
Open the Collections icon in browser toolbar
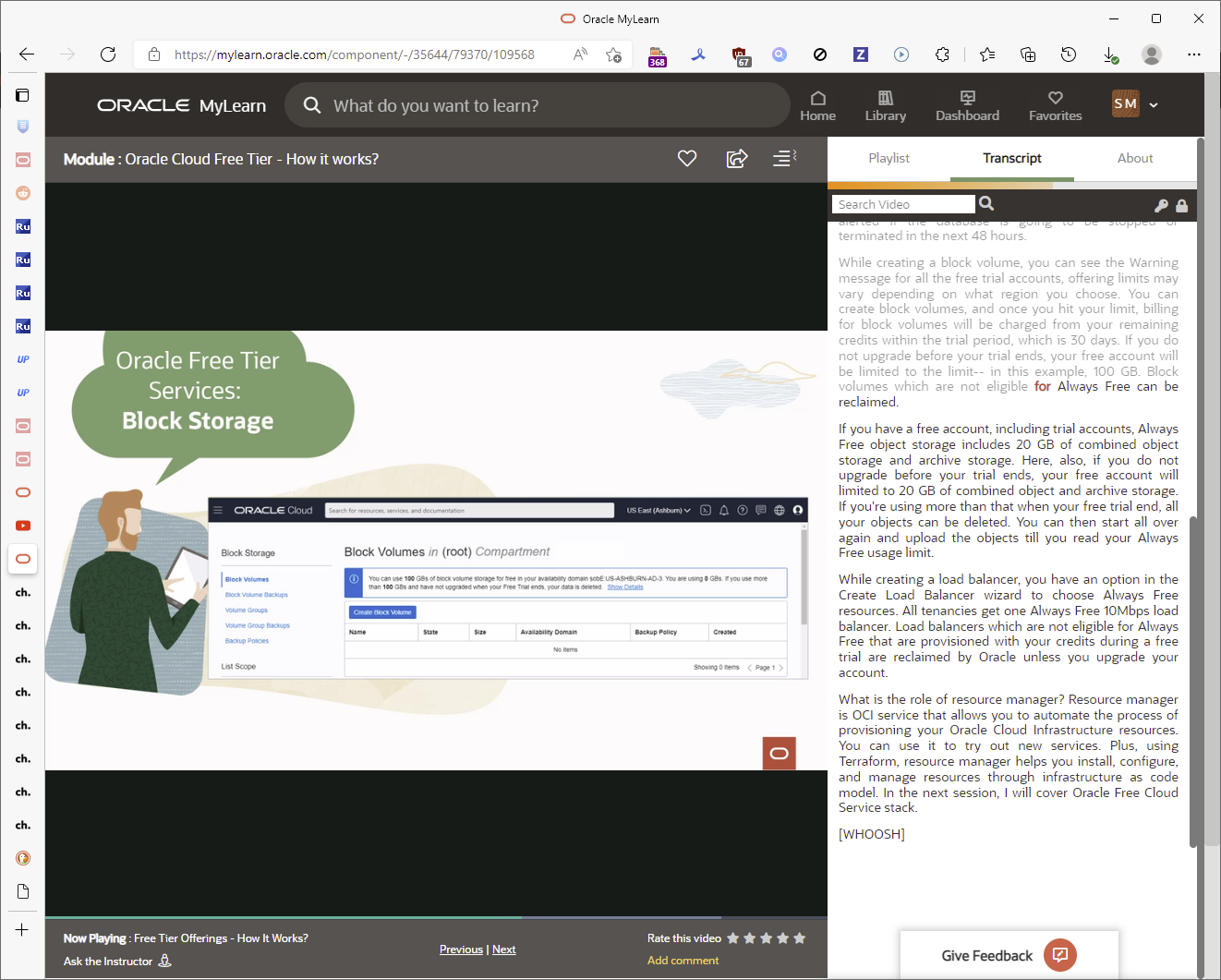1028,54
